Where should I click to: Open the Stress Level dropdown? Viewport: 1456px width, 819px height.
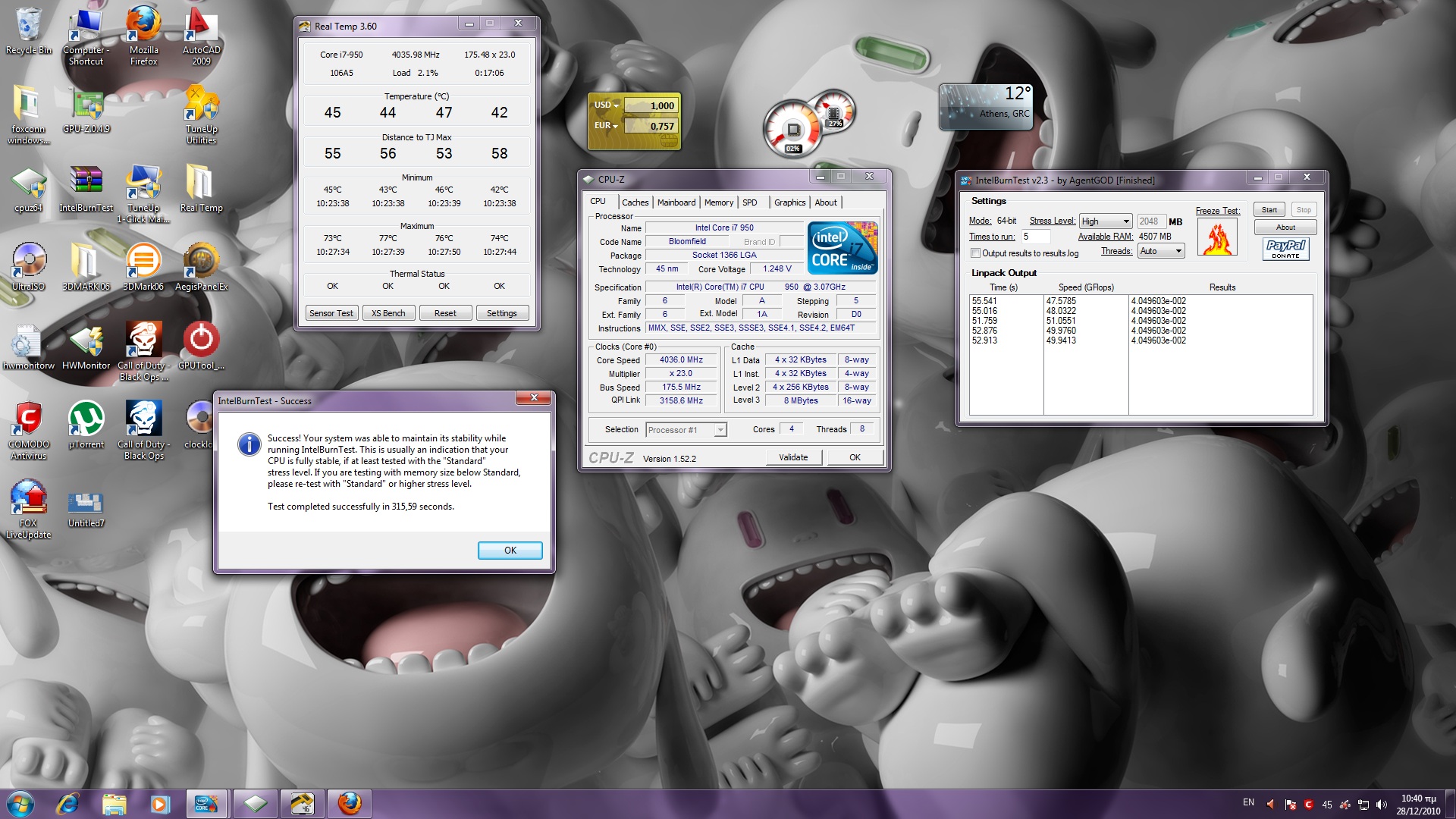[1106, 221]
